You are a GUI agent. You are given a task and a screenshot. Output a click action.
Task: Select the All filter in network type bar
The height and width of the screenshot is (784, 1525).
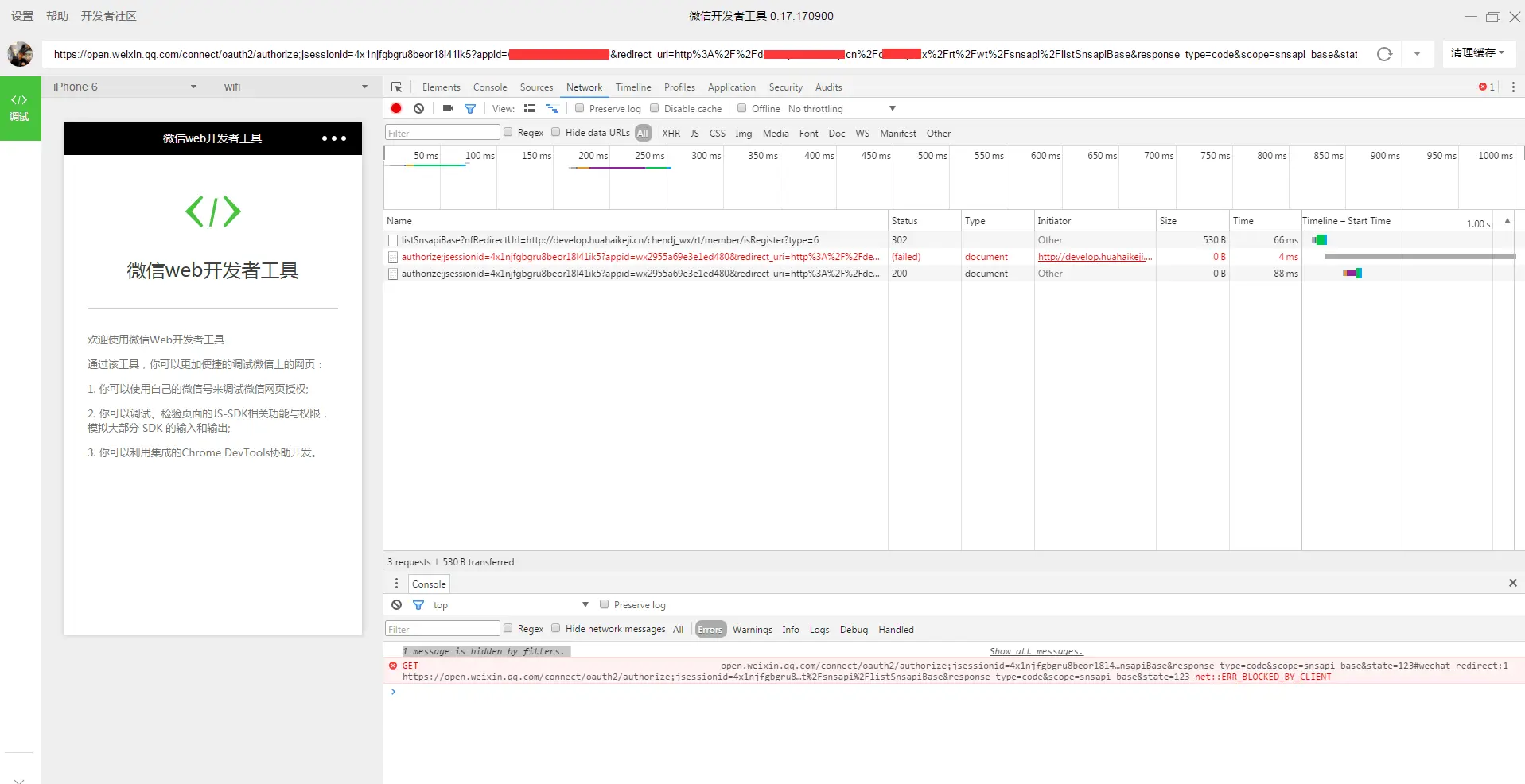coord(643,134)
